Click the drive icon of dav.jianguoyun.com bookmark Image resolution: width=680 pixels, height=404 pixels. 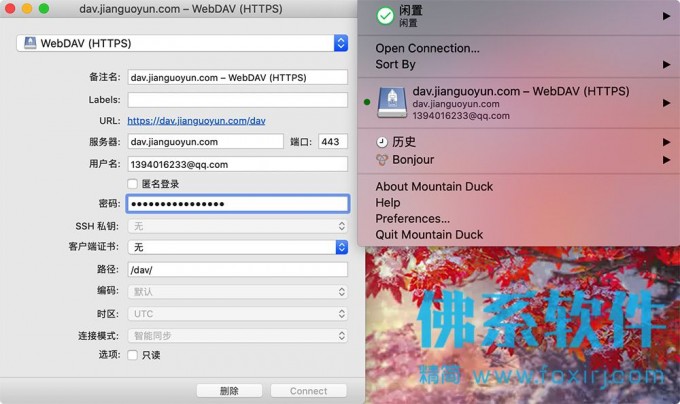click(392, 102)
